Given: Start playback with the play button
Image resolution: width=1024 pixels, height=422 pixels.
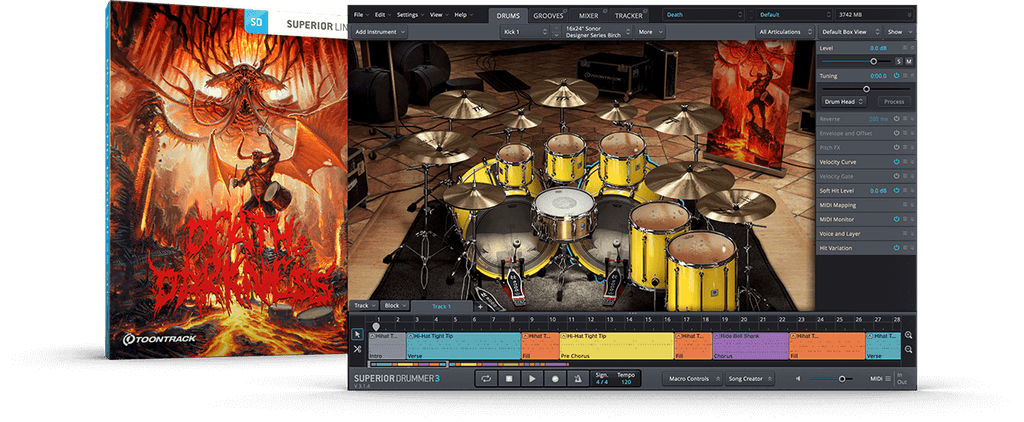Looking at the screenshot, I should coord(532,378).
